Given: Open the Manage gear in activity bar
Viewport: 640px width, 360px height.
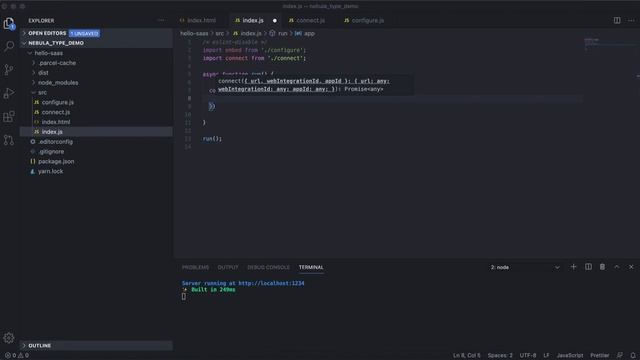Looking at the screenshot, I should [x=9, y=338].
